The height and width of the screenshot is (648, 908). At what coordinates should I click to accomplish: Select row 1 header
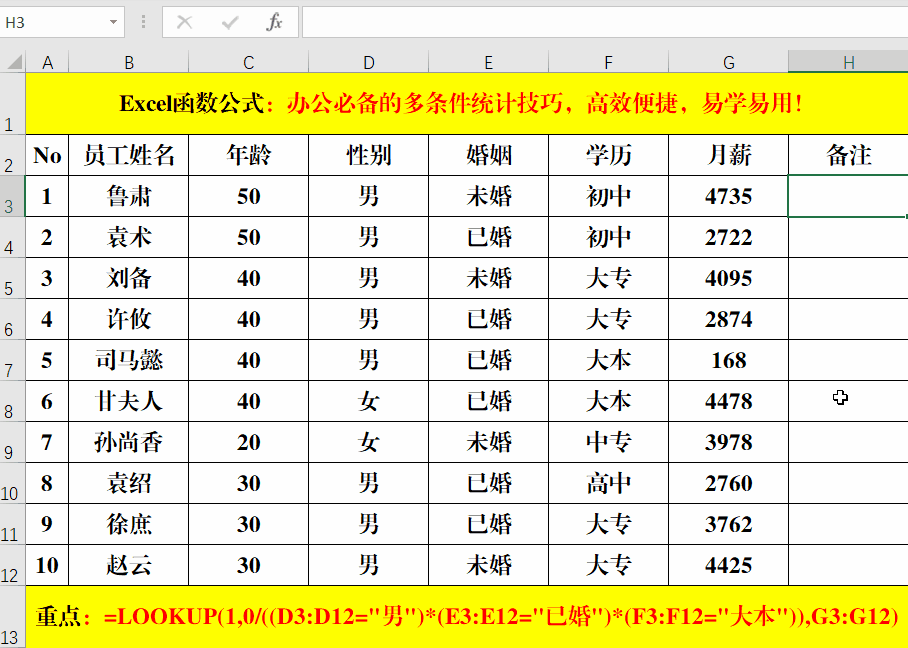pyautogui.click(x=12, y=104)
